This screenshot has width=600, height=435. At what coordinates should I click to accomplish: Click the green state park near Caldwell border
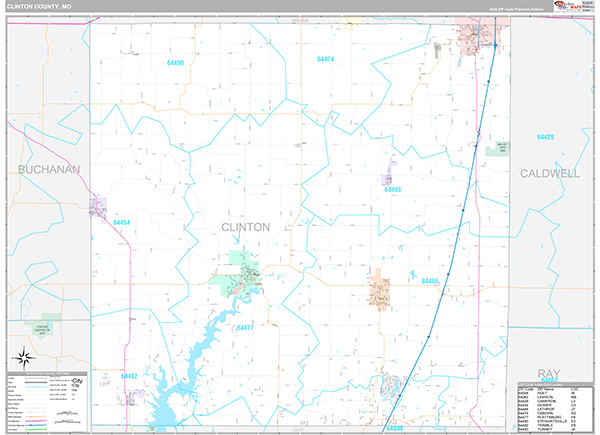coord(497,148)
